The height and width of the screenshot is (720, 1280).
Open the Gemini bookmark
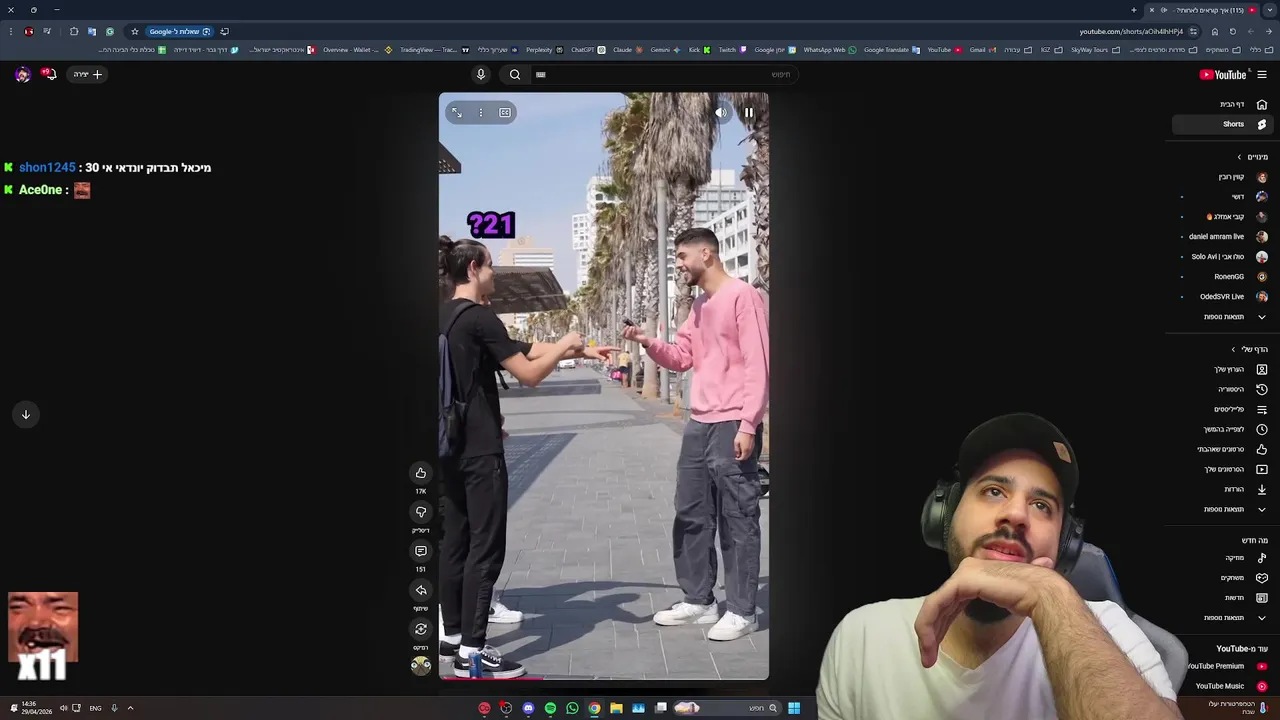[x=665, y=49]
